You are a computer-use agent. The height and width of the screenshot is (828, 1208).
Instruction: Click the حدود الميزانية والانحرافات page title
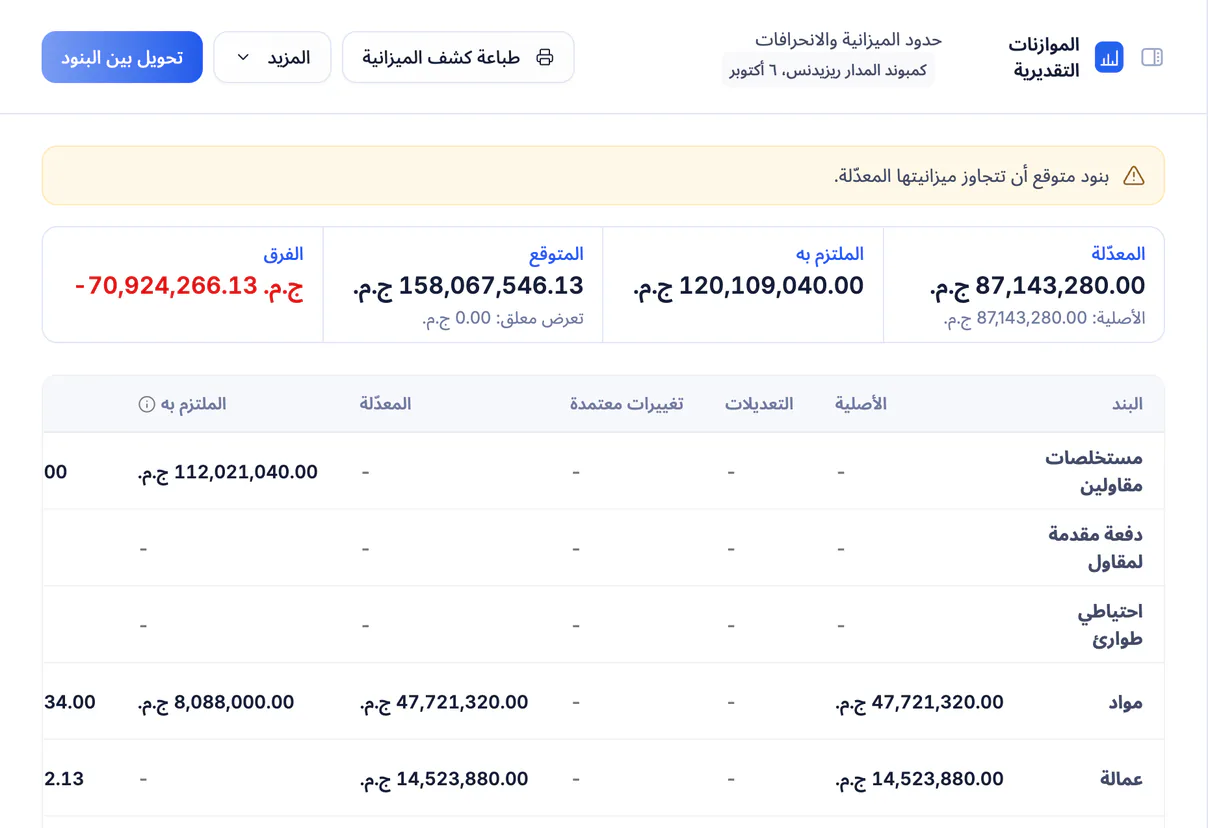848,40
